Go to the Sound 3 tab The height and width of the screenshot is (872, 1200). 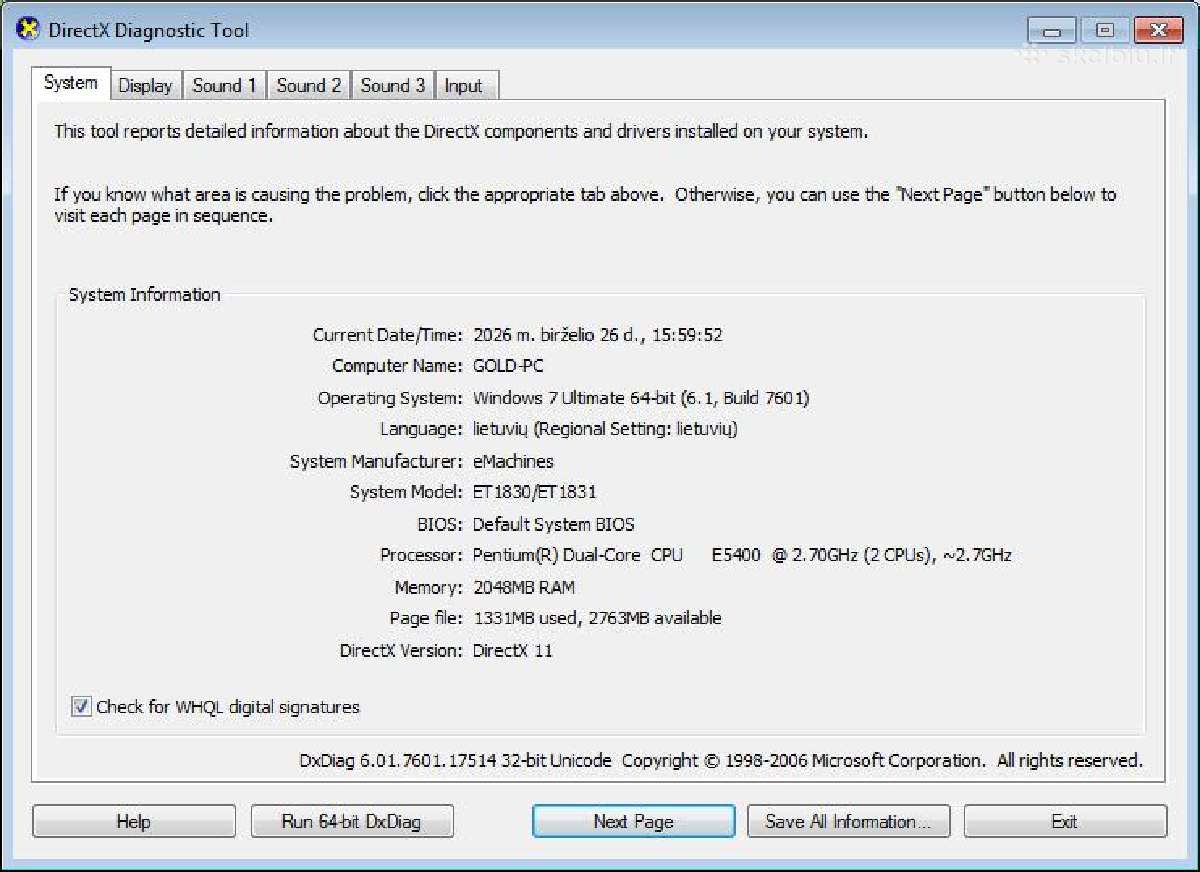(393, 86)
